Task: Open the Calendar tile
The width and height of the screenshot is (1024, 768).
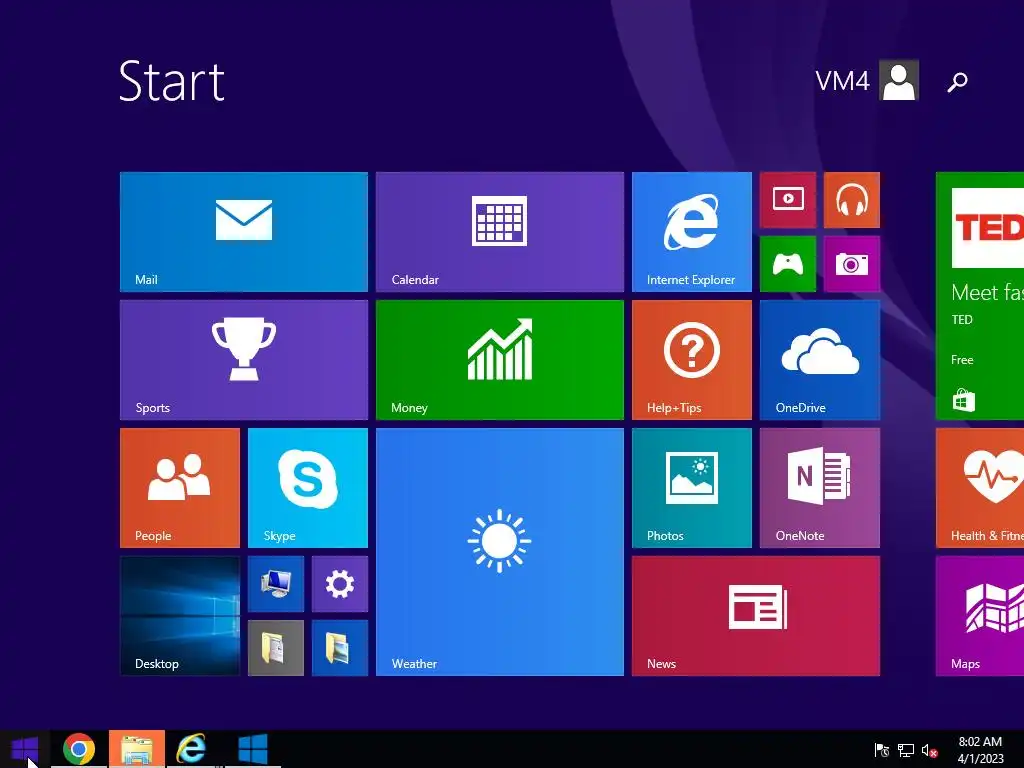Action: 500,232
